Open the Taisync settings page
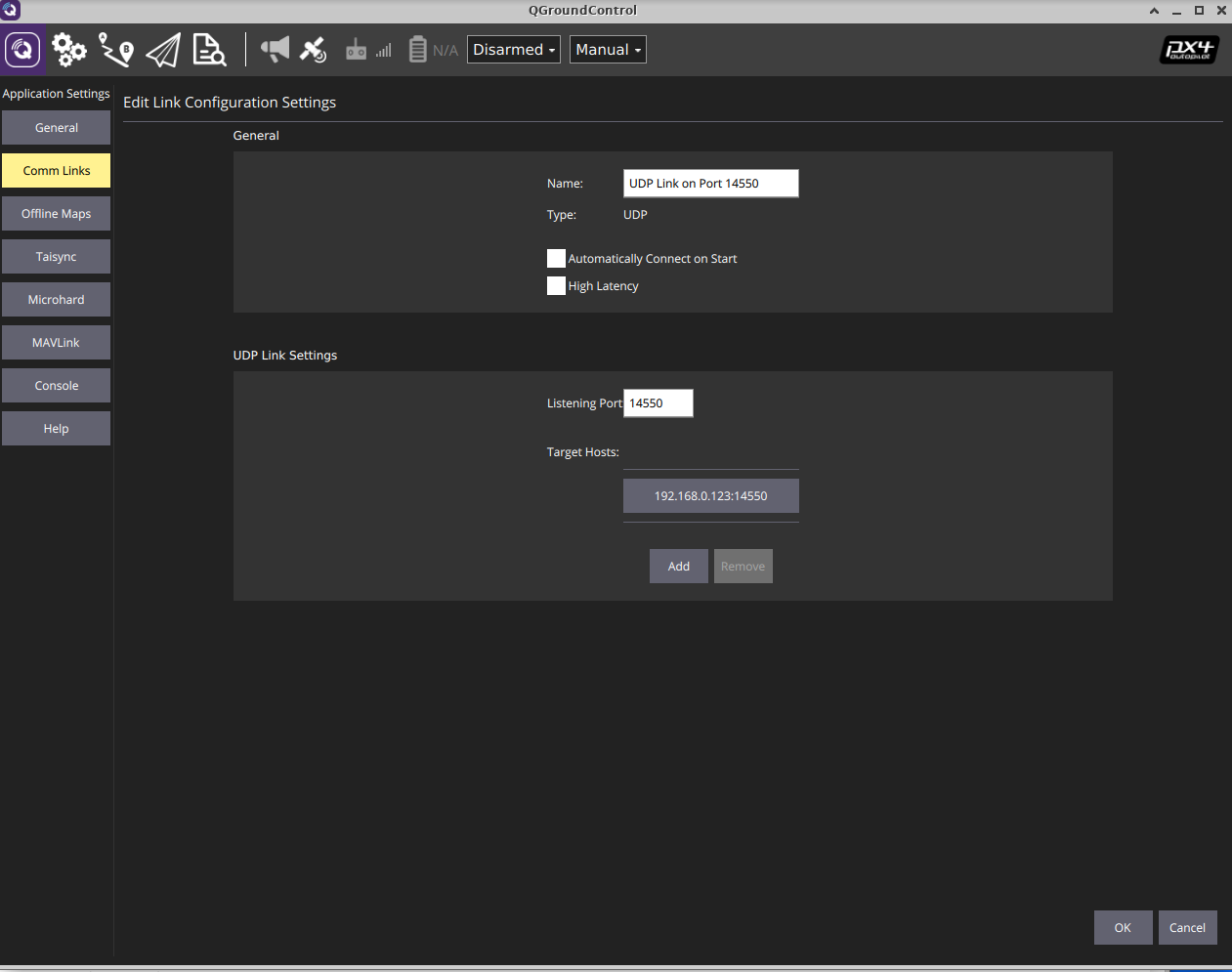 tap(56, 257)
